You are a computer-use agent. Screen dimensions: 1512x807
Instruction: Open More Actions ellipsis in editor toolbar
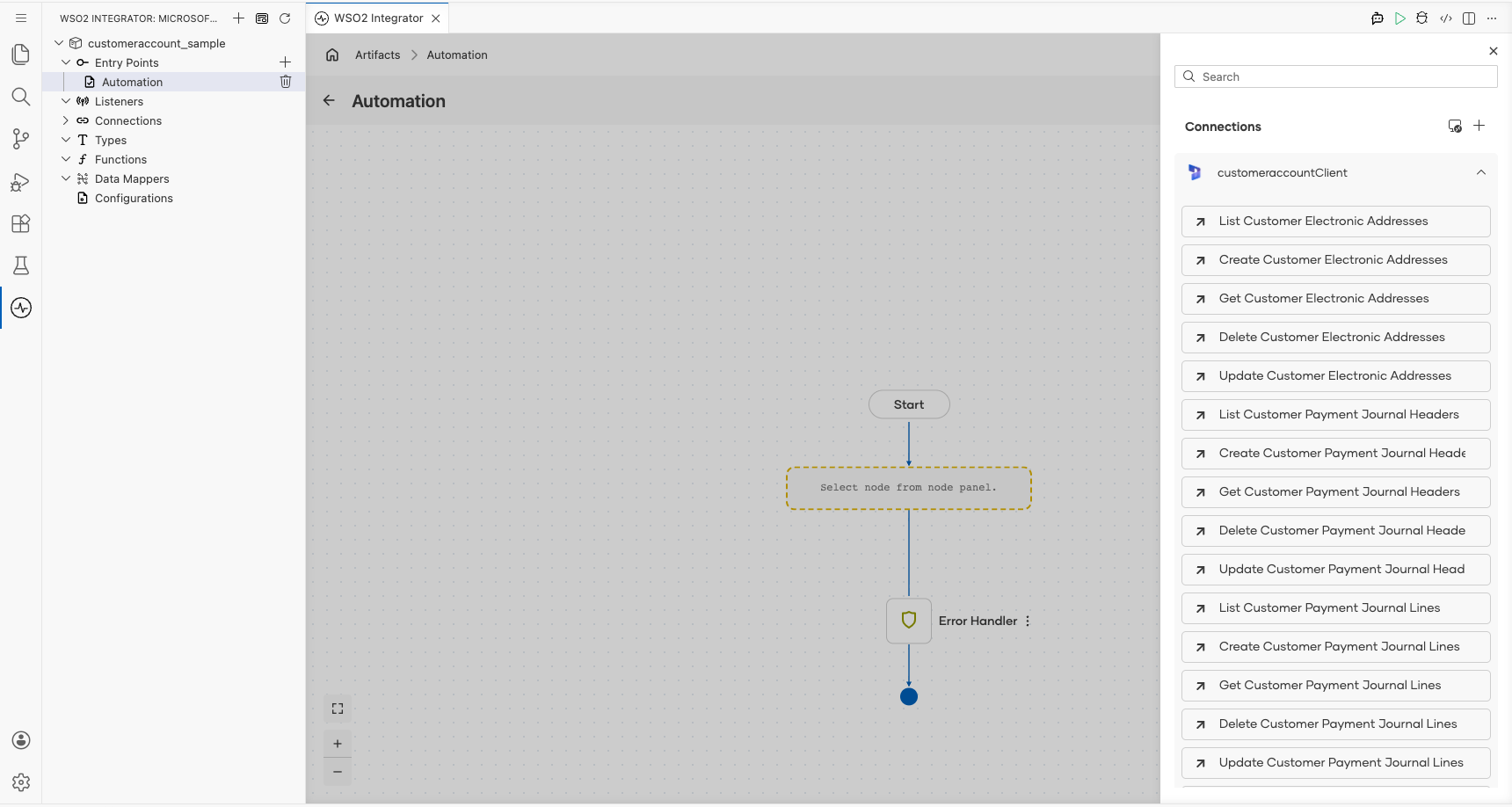1492,18
